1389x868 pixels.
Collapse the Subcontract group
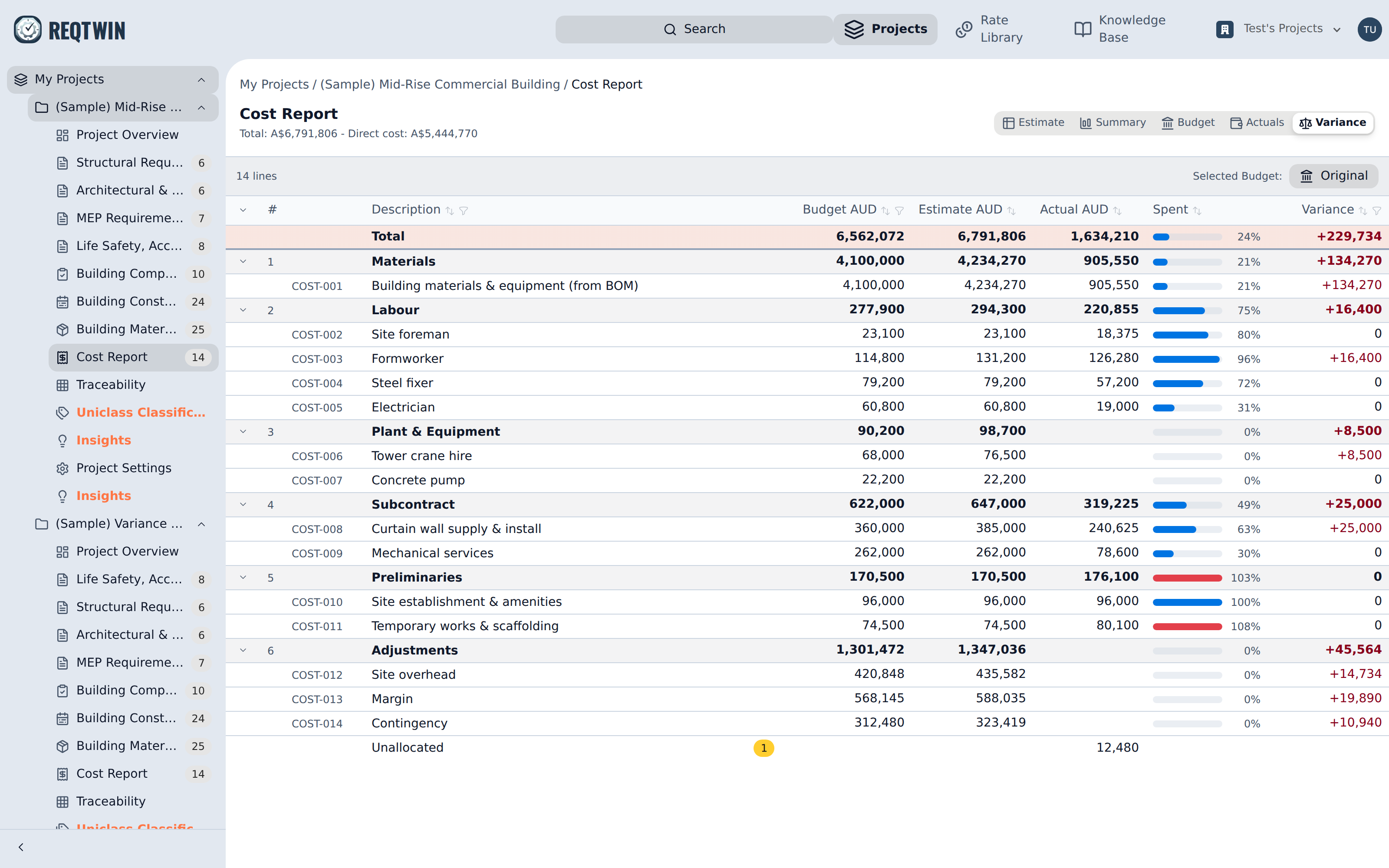tap(243, 505)
